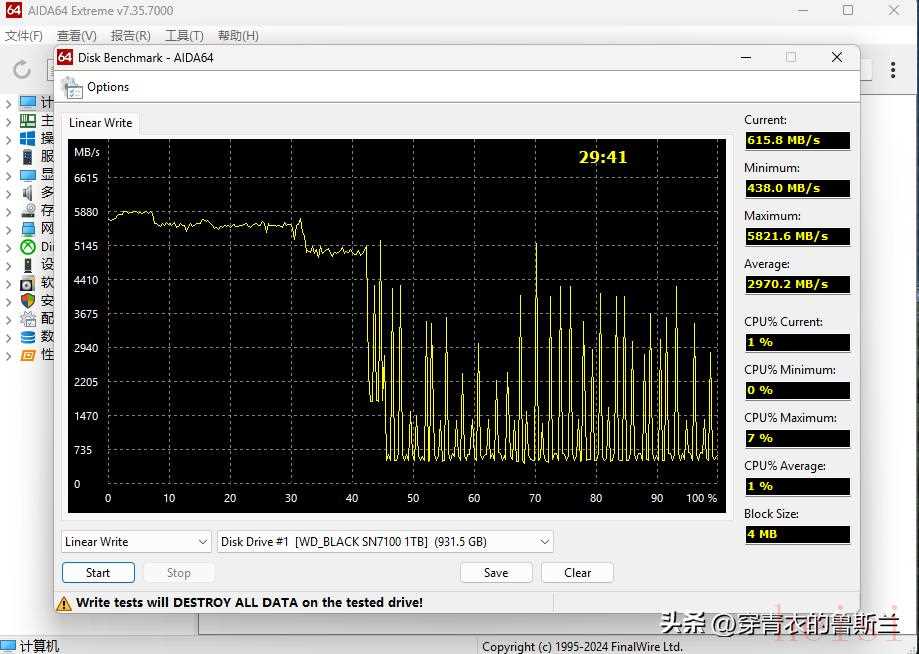Image resolution: width=919 pixels, height=654 pixels.
Task: Select the Computer monitor icon in tree
Action: [28, 103]
